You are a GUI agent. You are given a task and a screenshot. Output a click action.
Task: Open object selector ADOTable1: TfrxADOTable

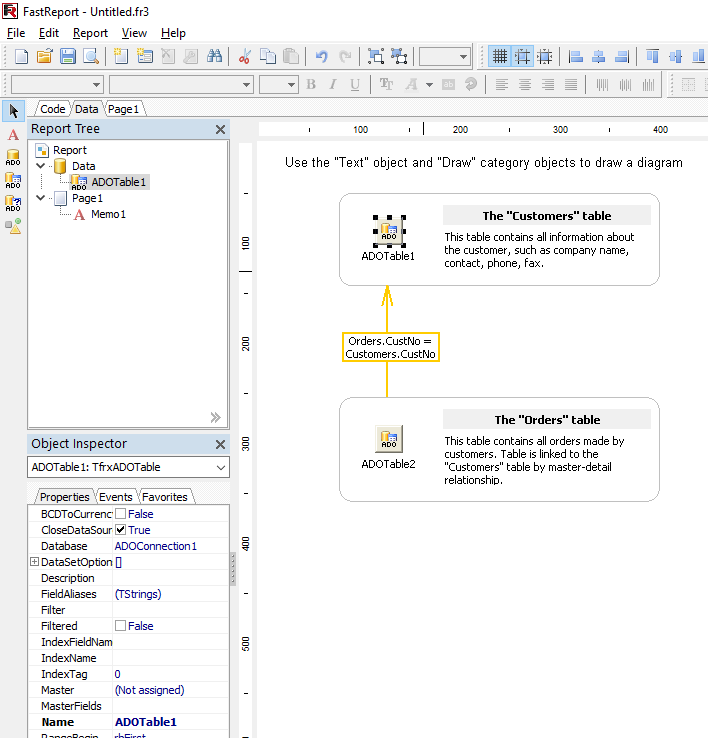pyautogui.click(x=129, y=467)
